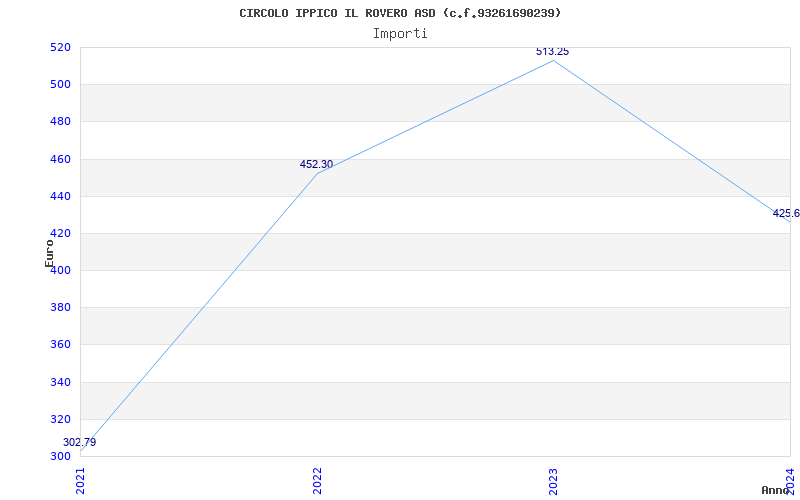Viewport: 800px width, 500px height.
Task: Click the 320 y-axis tick label
Action: coord(59,419)
